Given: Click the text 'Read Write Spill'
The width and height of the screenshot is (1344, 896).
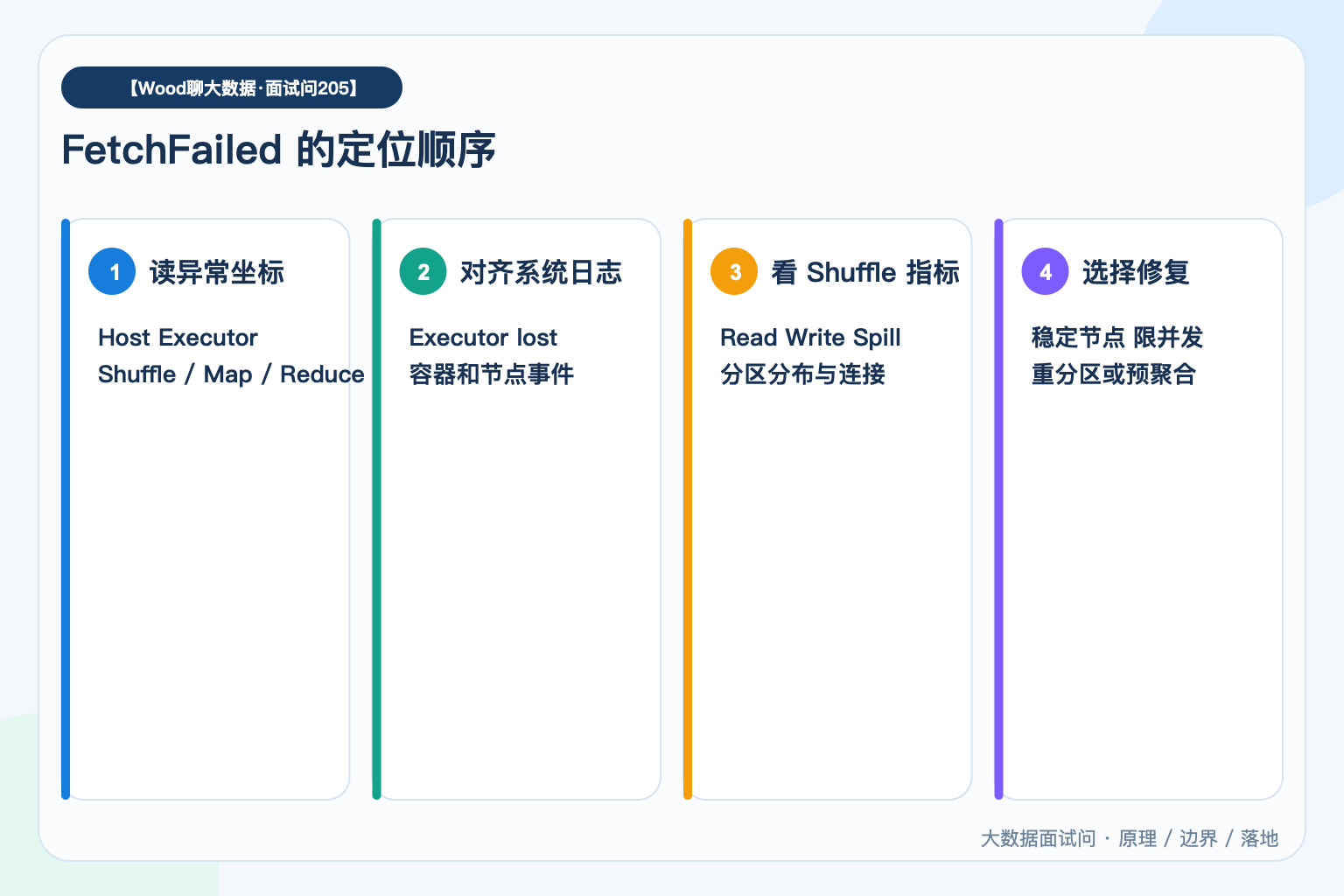Looking at the screenshot, I should click(810, 338).
